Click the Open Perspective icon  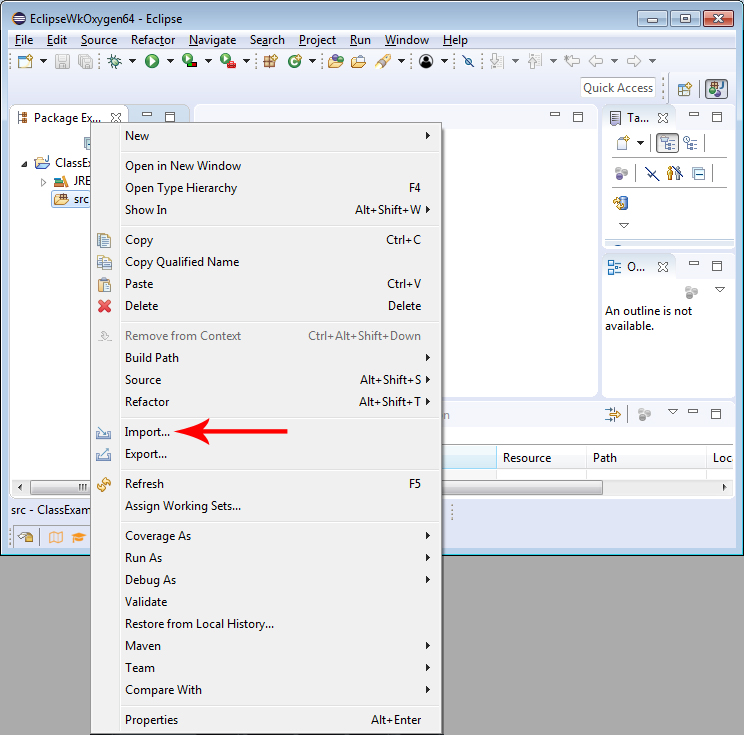coord(685,89)
